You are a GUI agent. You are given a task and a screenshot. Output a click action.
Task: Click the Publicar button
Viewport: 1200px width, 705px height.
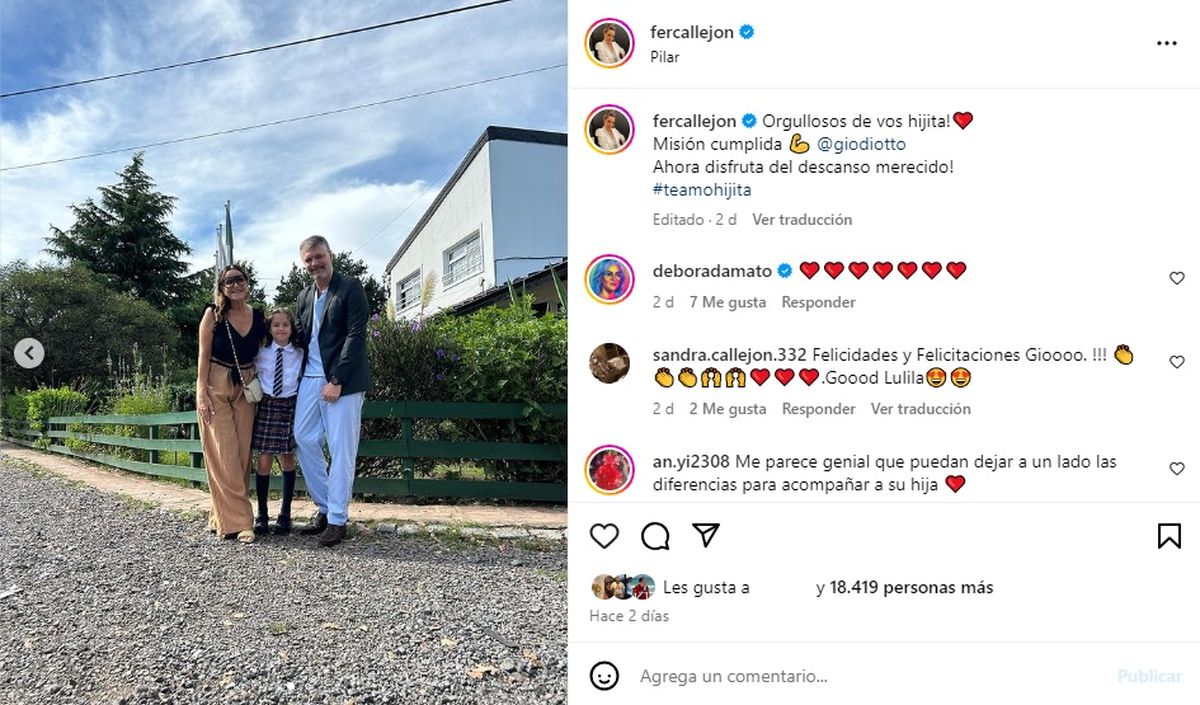coord(1150,676)
